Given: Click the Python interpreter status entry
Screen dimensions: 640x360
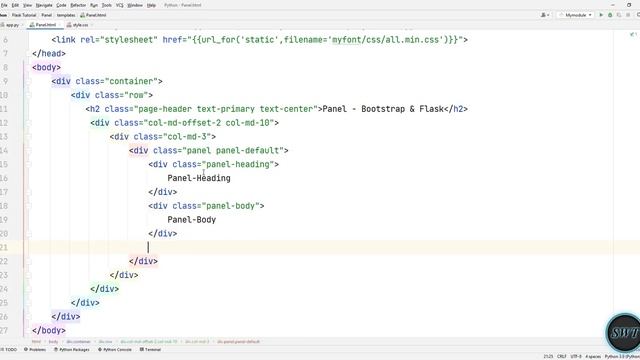Looking at the screenshot, I should (622, 356).
